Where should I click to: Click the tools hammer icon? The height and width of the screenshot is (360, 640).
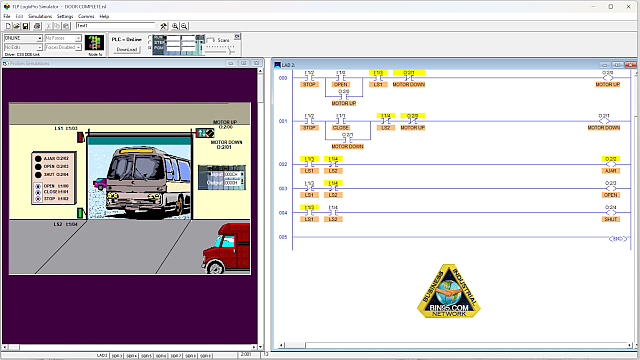point(163,26)
